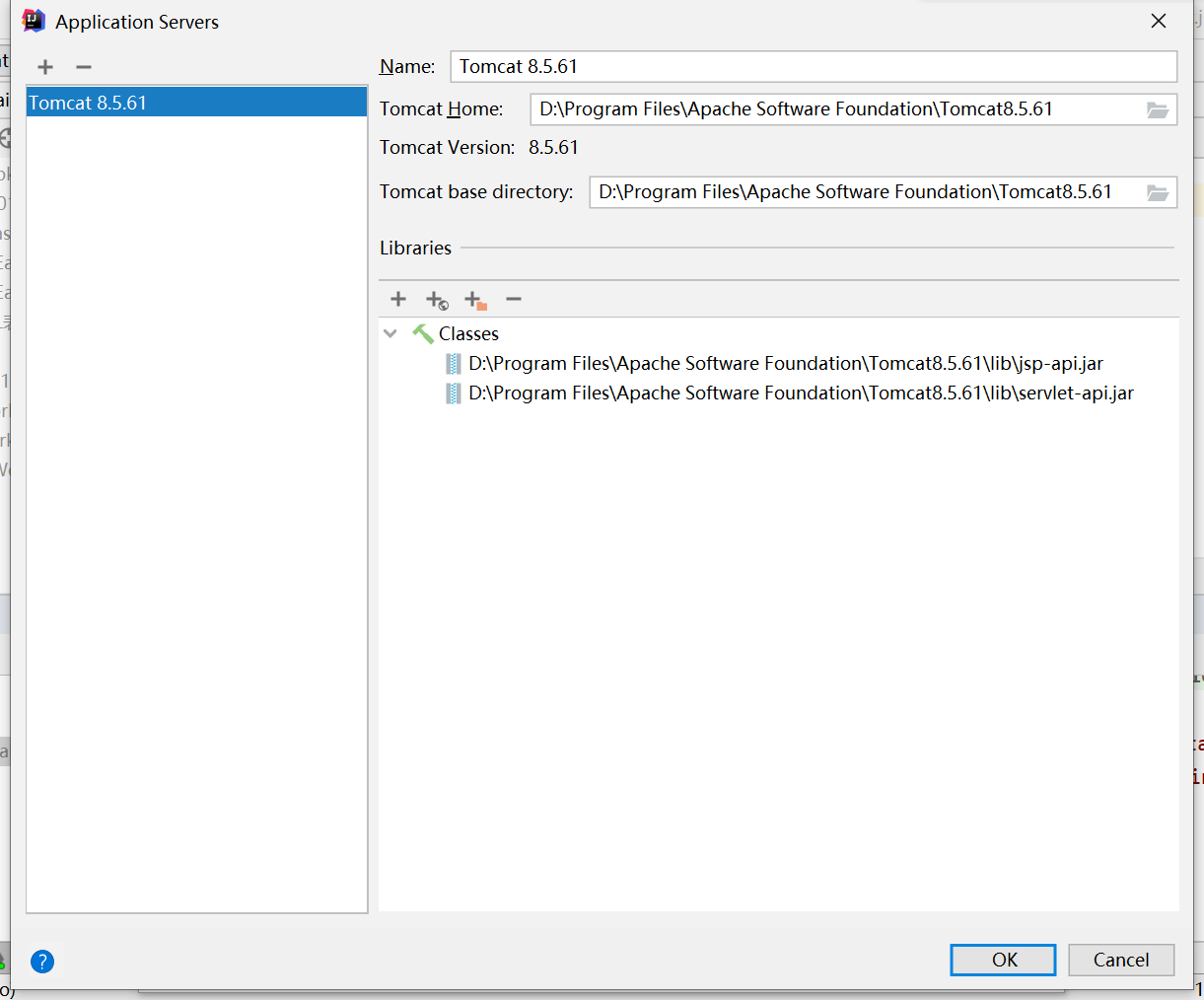Image resolution: width=1204 pixels, height=1000 pixels.
Task: Select the Classes node
Action: pos(468,333)
